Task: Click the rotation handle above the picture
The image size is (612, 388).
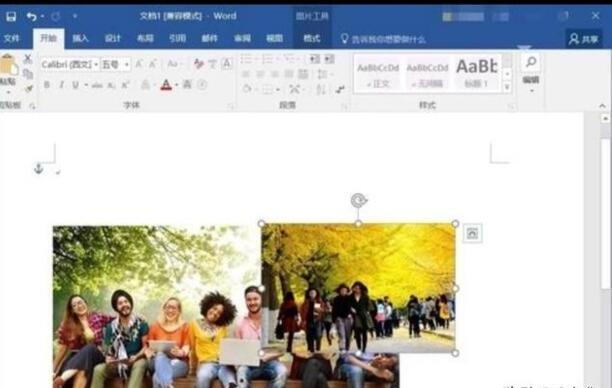Action: [358, 200]
